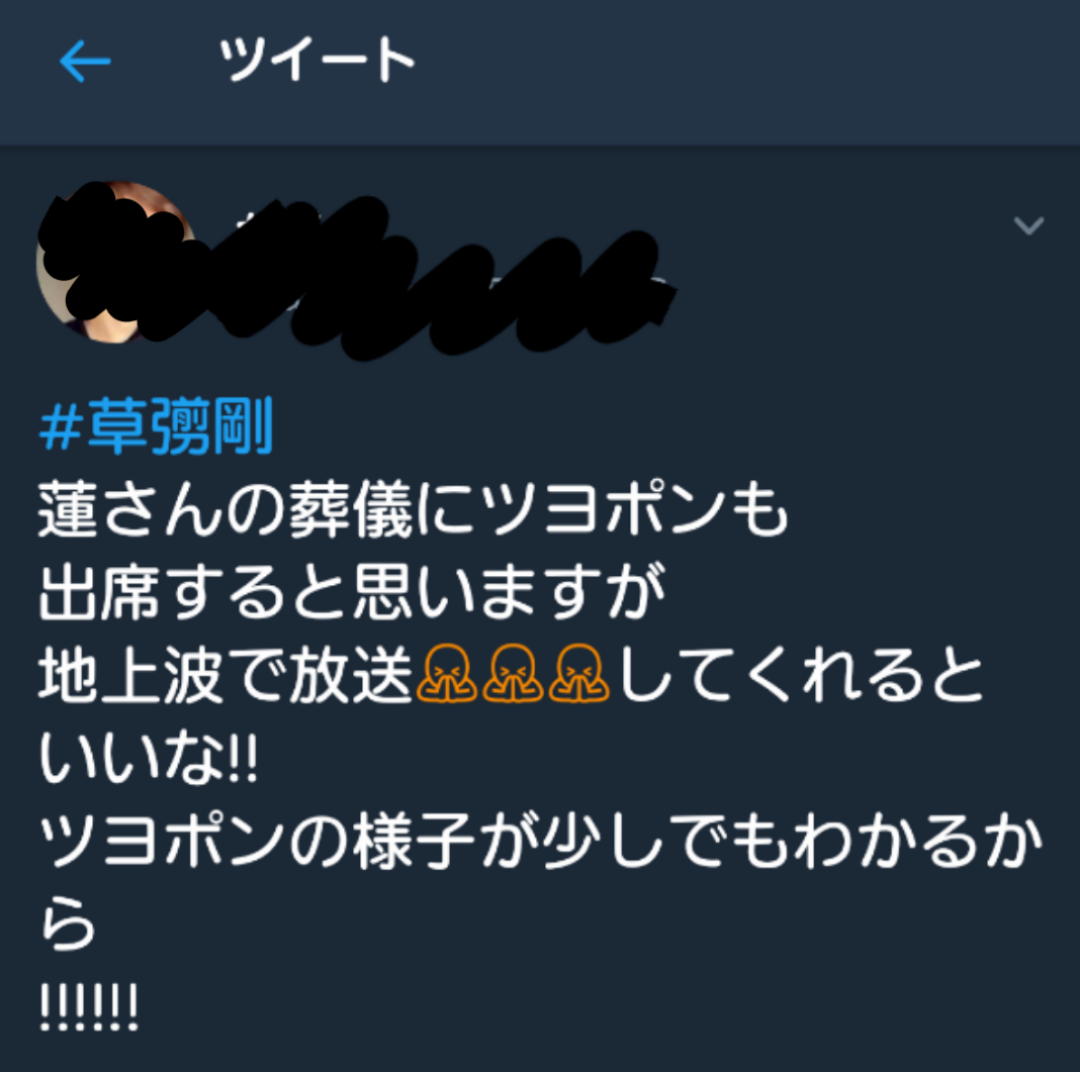
Task: Click the word ツヨポンの in the fifth line
Action: tap(195, 840)
